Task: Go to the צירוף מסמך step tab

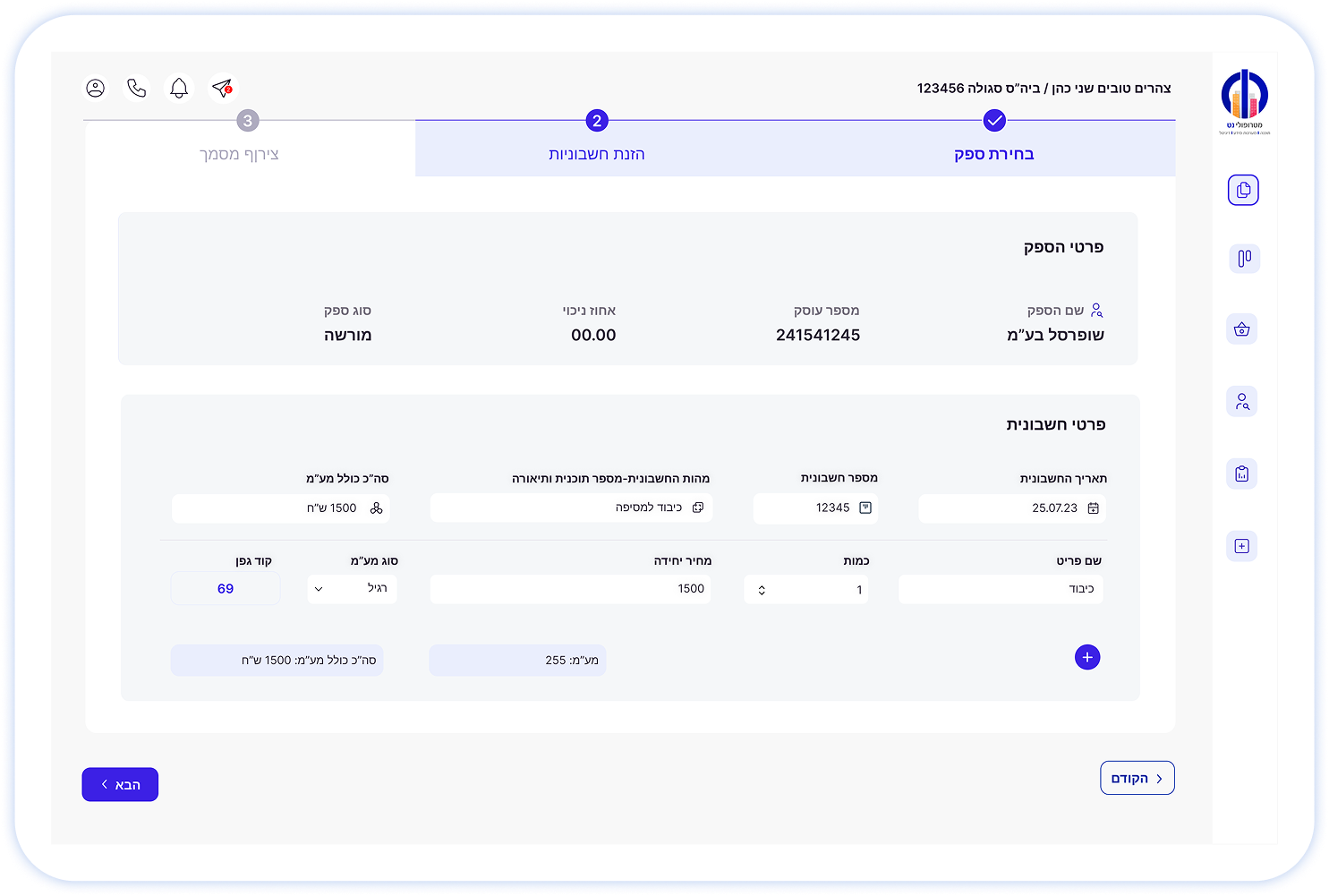Action: 240,154
